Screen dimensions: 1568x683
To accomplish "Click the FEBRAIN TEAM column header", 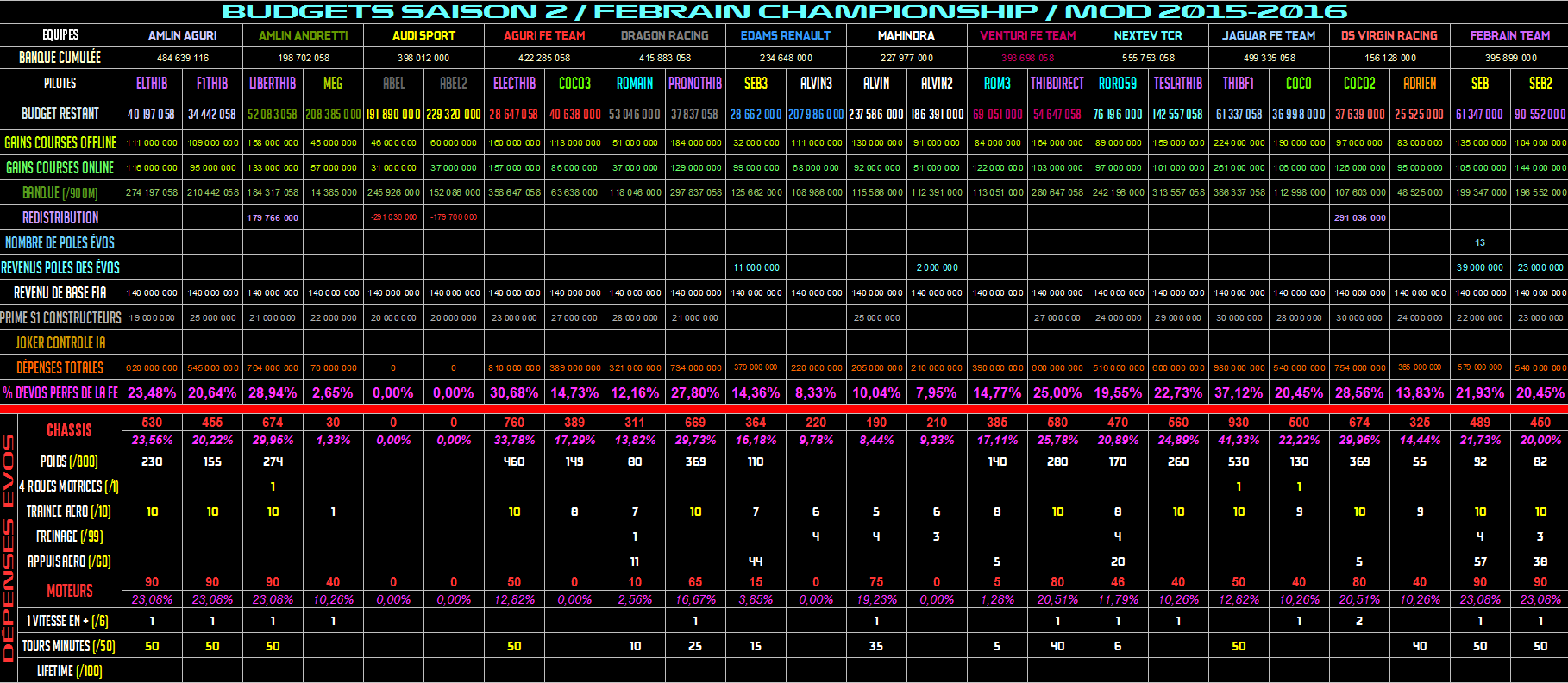I will point(1509,35).
